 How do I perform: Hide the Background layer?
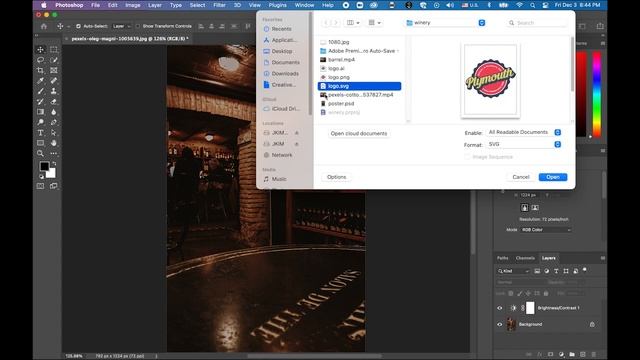(x=500, y=324)
